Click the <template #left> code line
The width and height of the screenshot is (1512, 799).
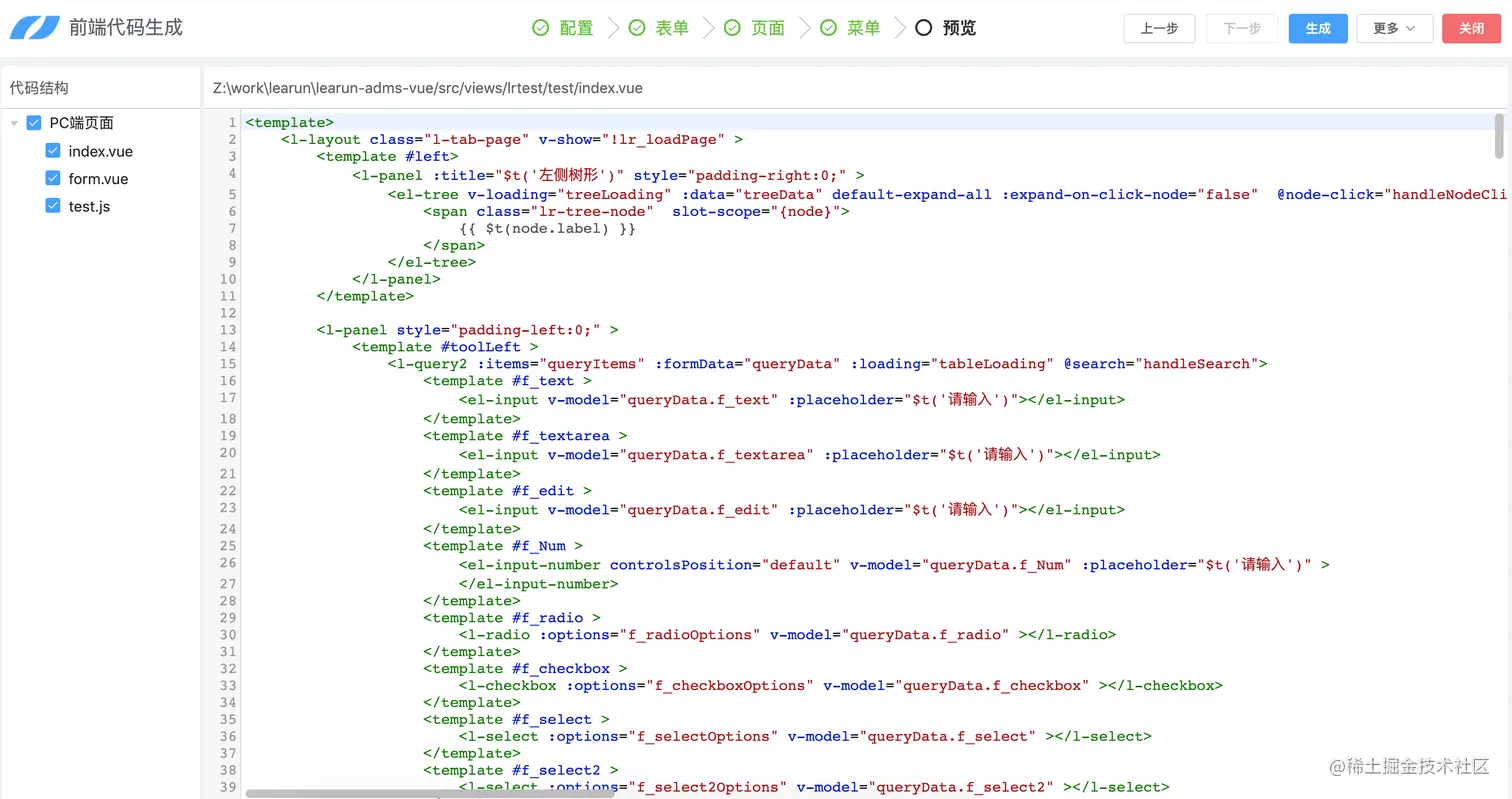[x=387, y=156]
